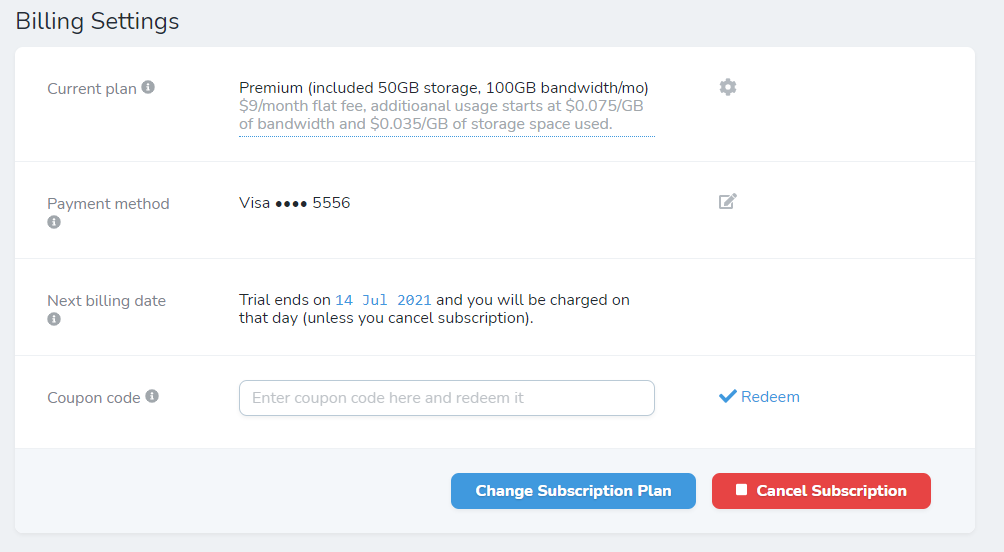
Task: Click the Visa 5556 card entry
Action: point(295,203)
